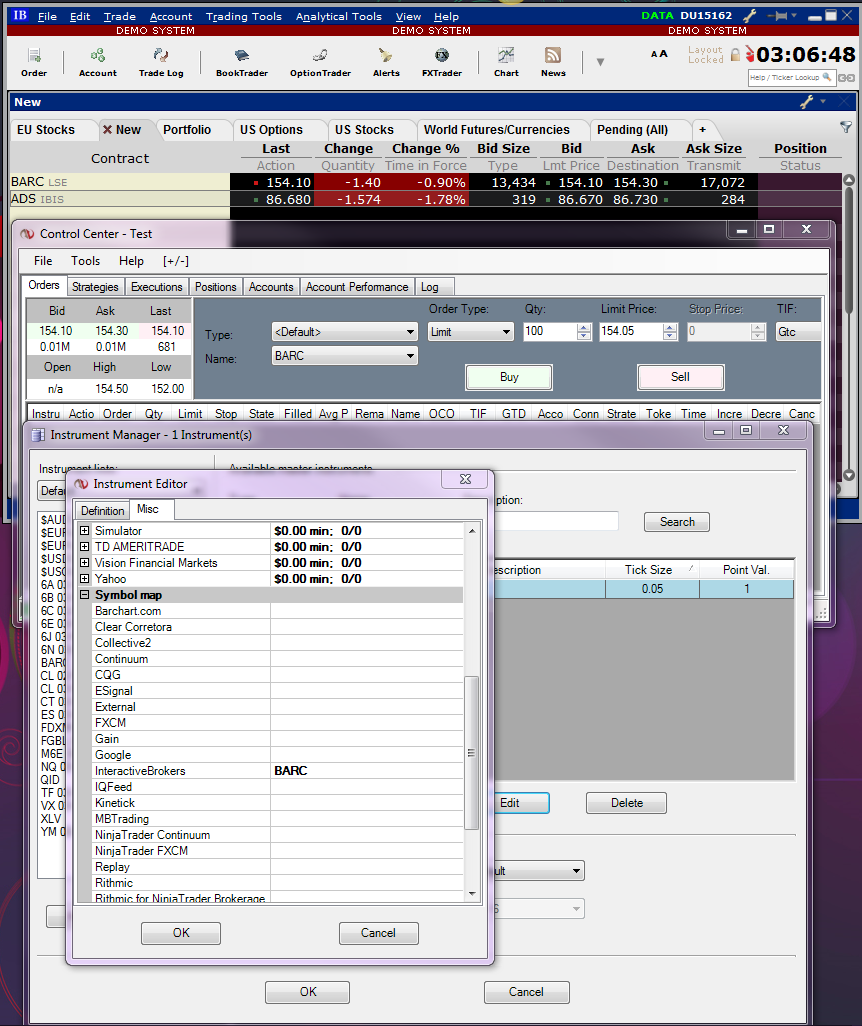Open the Chart toolbar icon
The image size is (862, 1026).
click(506, 62)
